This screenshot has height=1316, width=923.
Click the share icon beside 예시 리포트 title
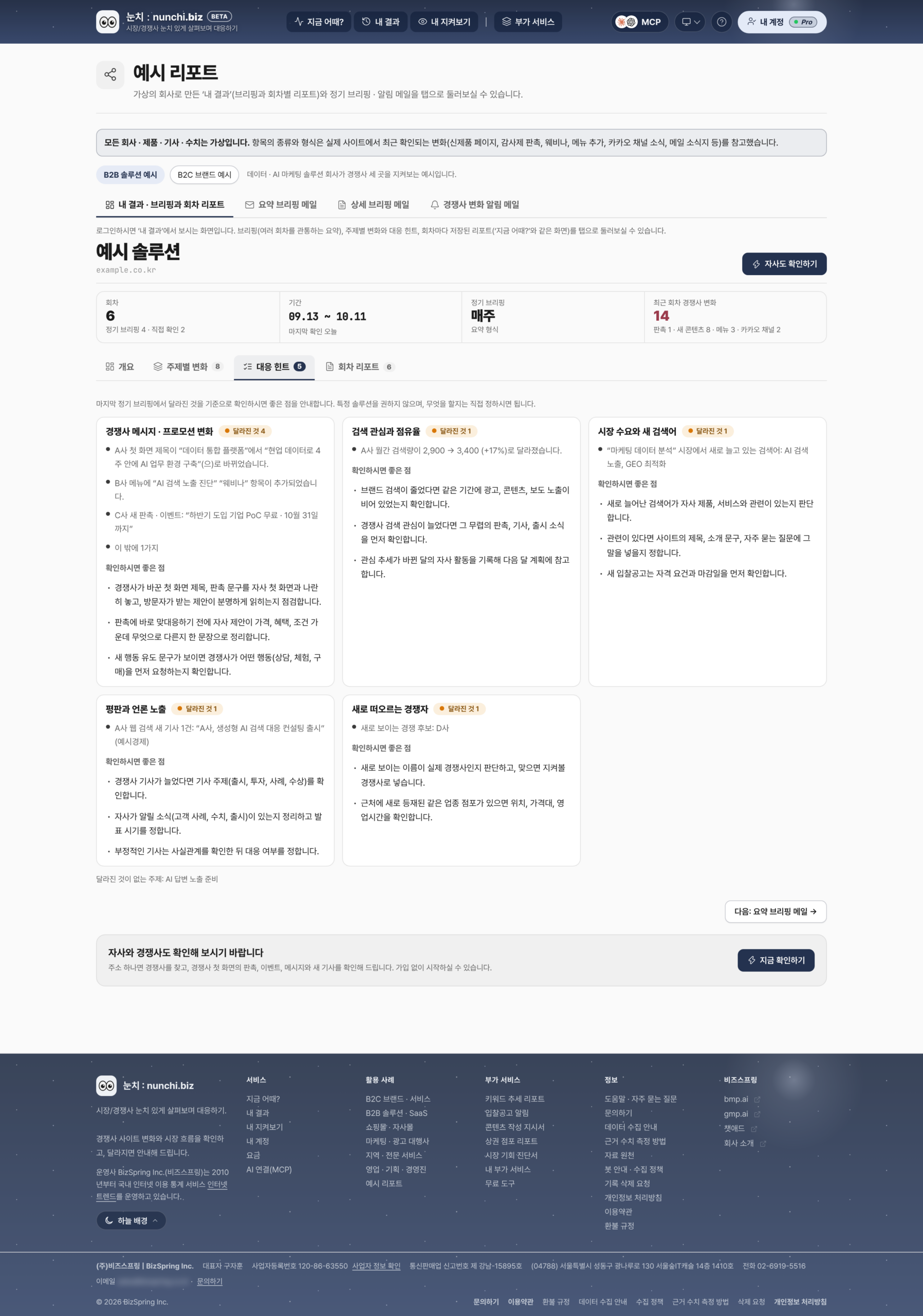[x=110, y=75]
